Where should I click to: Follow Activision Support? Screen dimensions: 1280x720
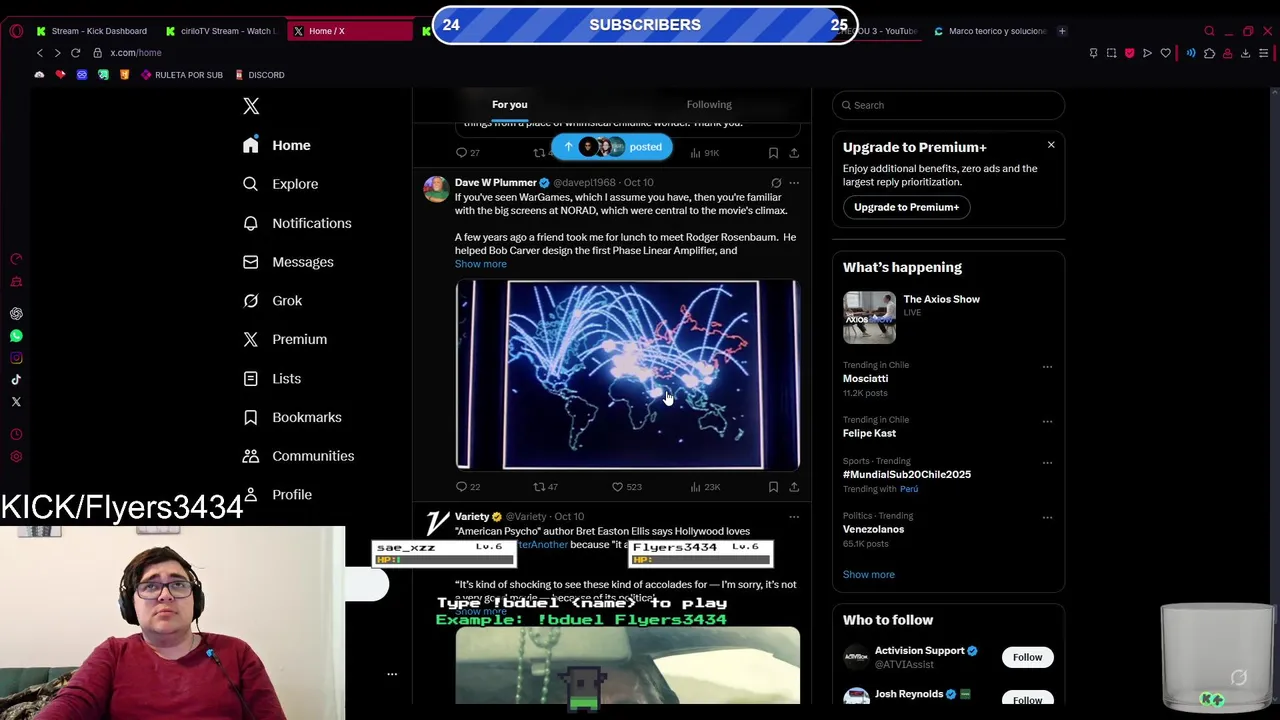coord(1027,657)
